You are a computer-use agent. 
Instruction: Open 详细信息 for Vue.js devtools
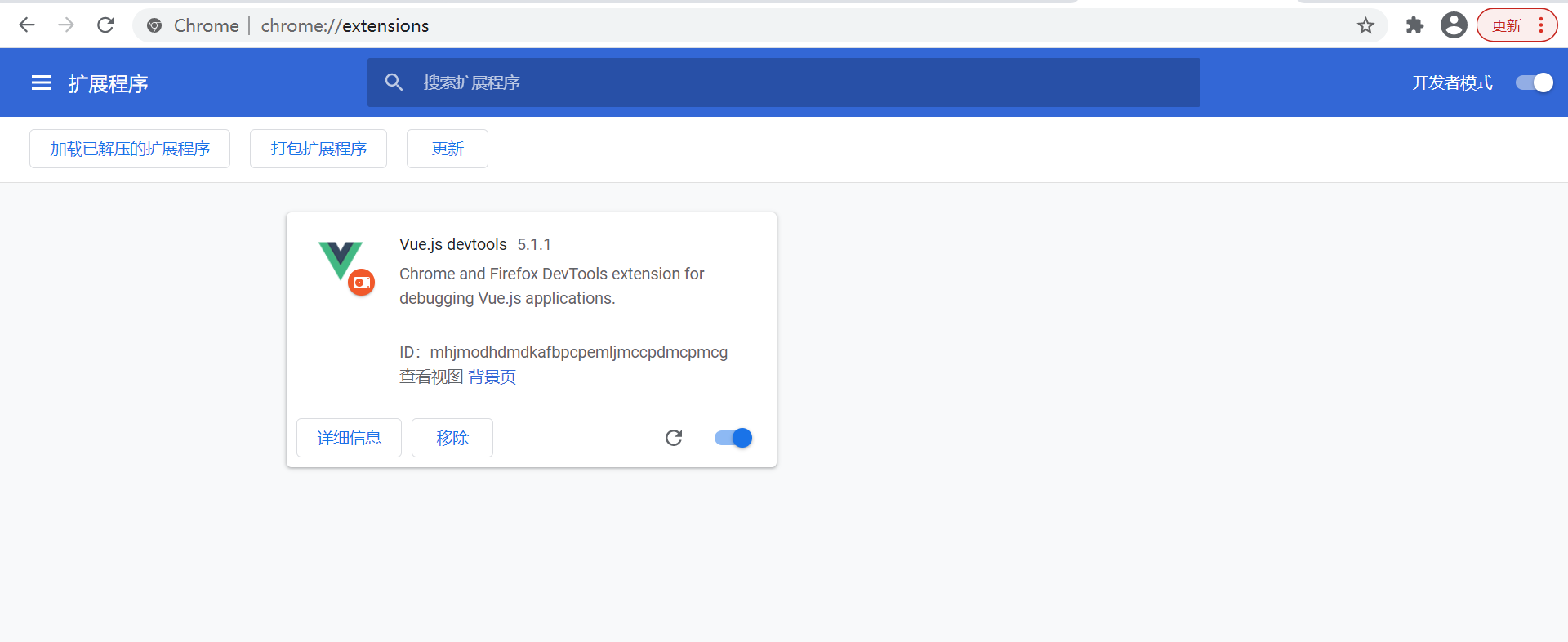click(x=349, y=438)
